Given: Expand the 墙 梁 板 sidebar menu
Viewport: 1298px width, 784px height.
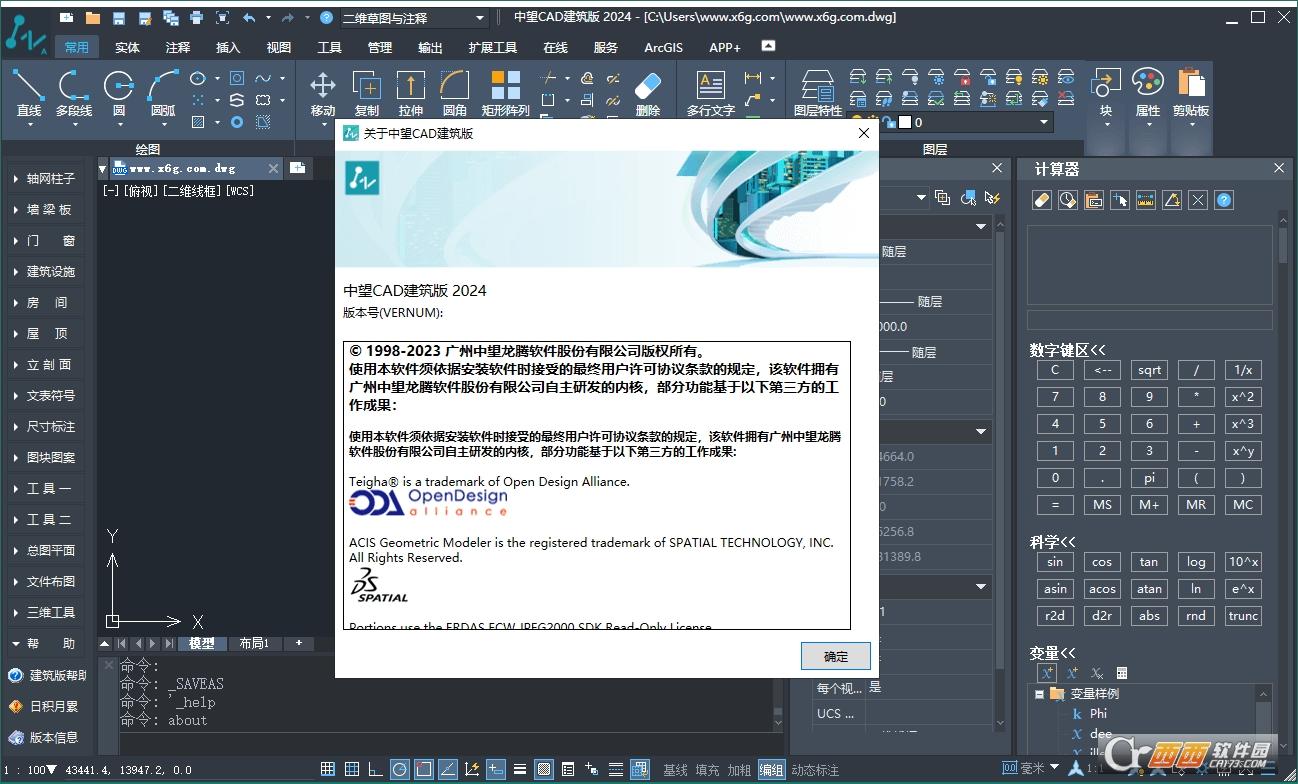Looking at the screenshot, I should (45, 209).
